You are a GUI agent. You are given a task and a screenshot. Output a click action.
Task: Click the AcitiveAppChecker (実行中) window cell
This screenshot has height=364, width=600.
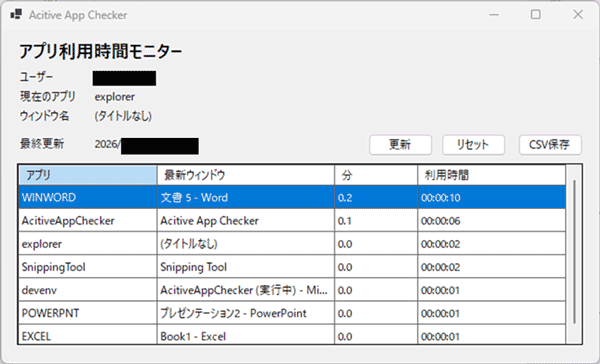[x=246, y=290]
